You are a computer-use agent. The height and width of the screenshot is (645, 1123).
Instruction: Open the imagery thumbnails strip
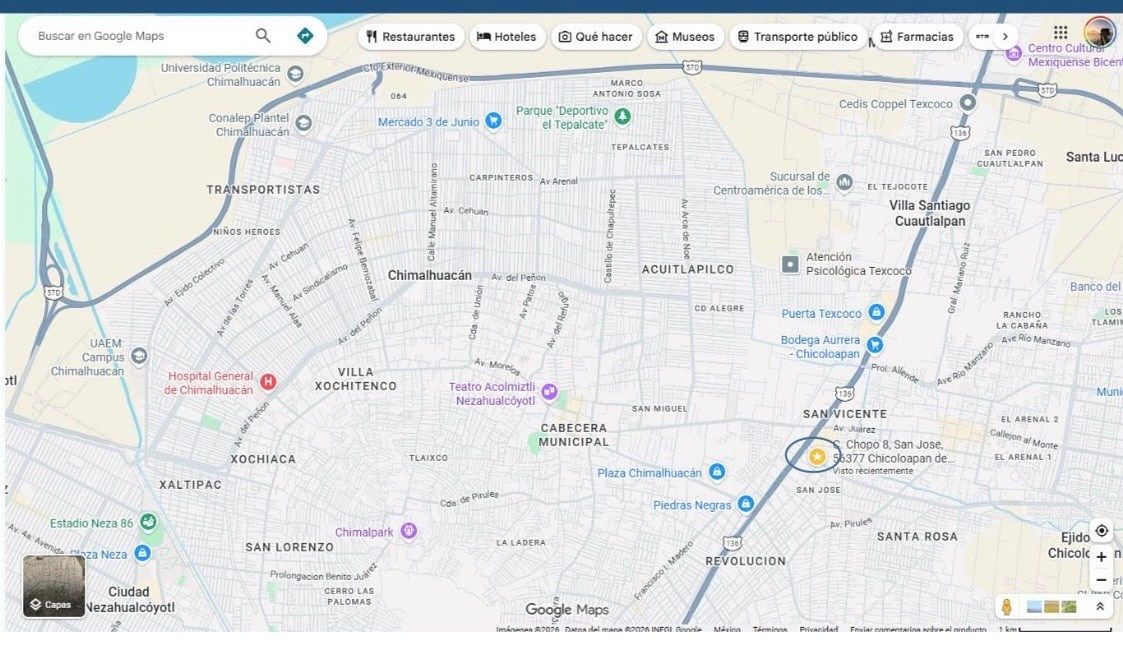tap(1051, 607)
